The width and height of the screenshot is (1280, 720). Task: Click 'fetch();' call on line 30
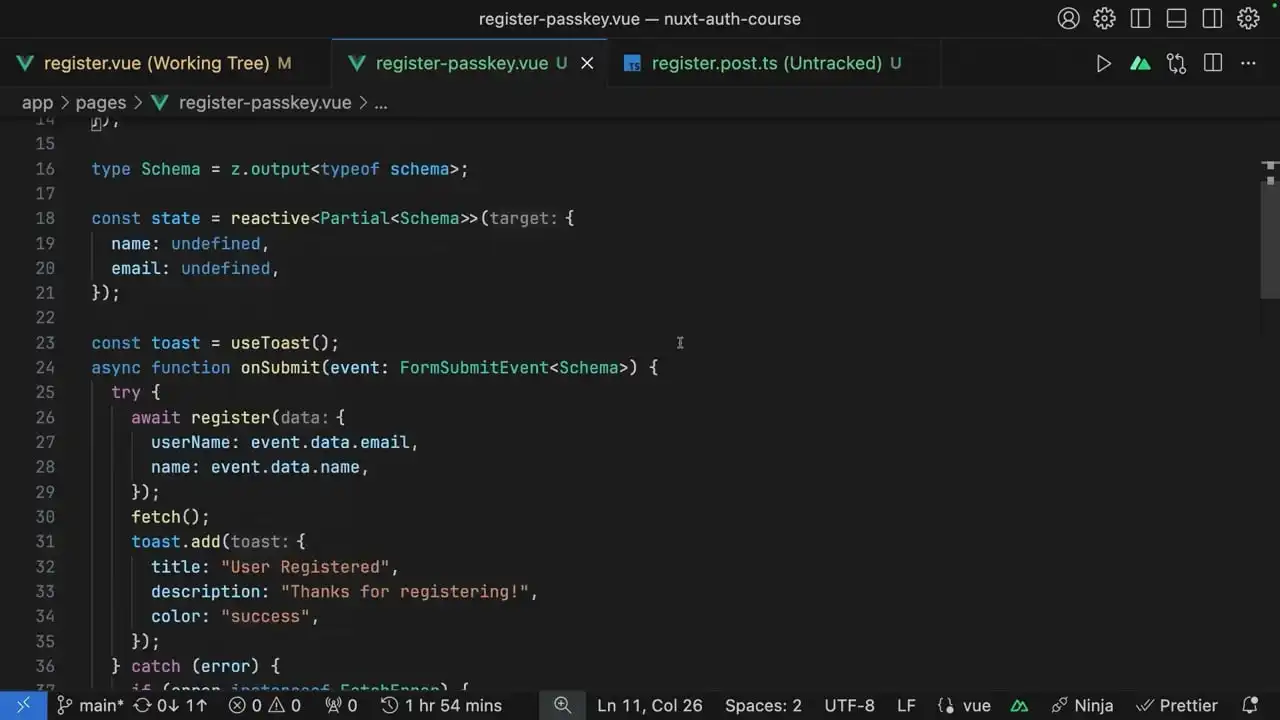tap(170, 517)
